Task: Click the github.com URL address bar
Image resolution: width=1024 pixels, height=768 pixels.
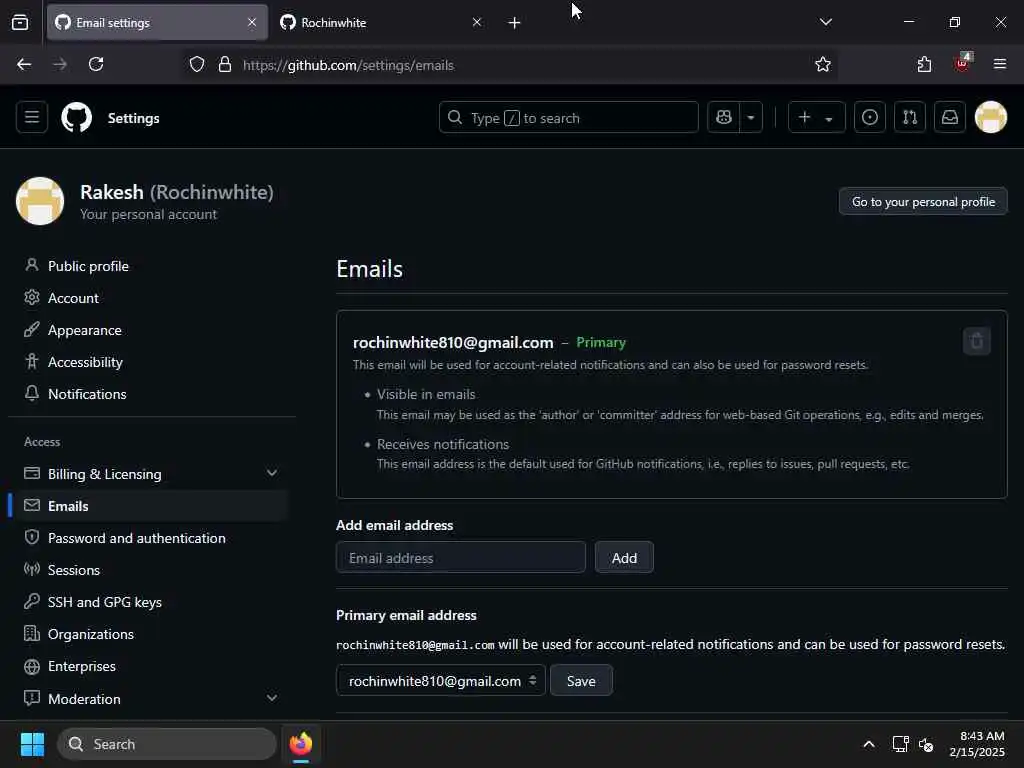Action: (522, 65)
